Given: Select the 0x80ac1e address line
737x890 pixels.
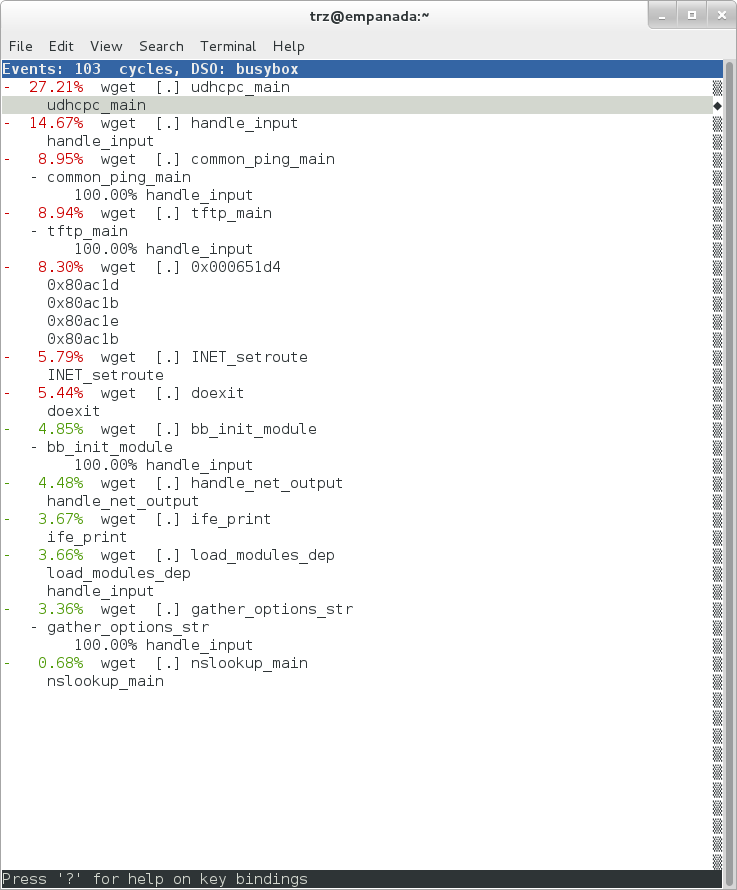Looking at the screenshot, I should point(83,321).
